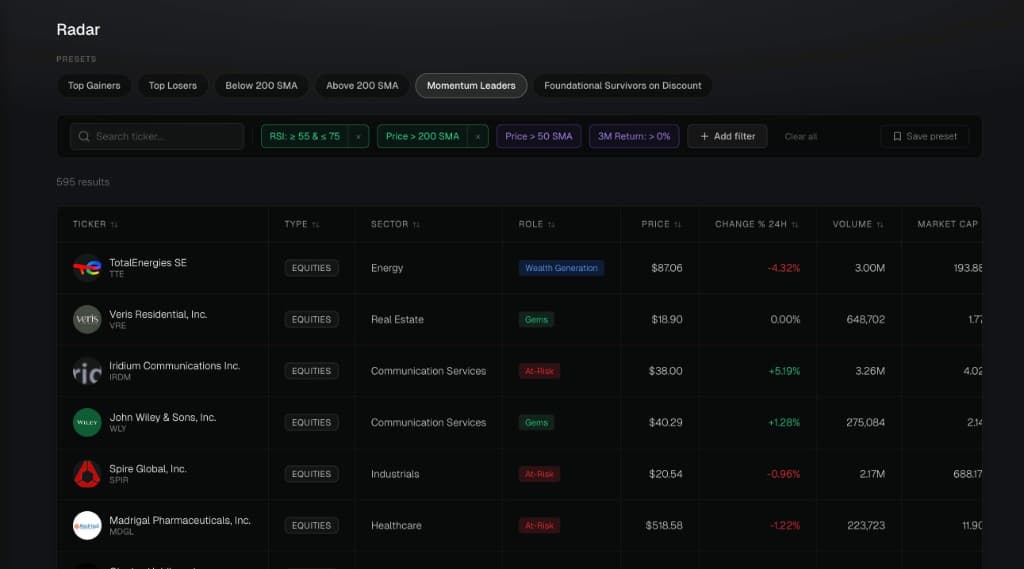Open Spire Global logo icon
The width and height of the screenshot is (1024, 569).
87,474
